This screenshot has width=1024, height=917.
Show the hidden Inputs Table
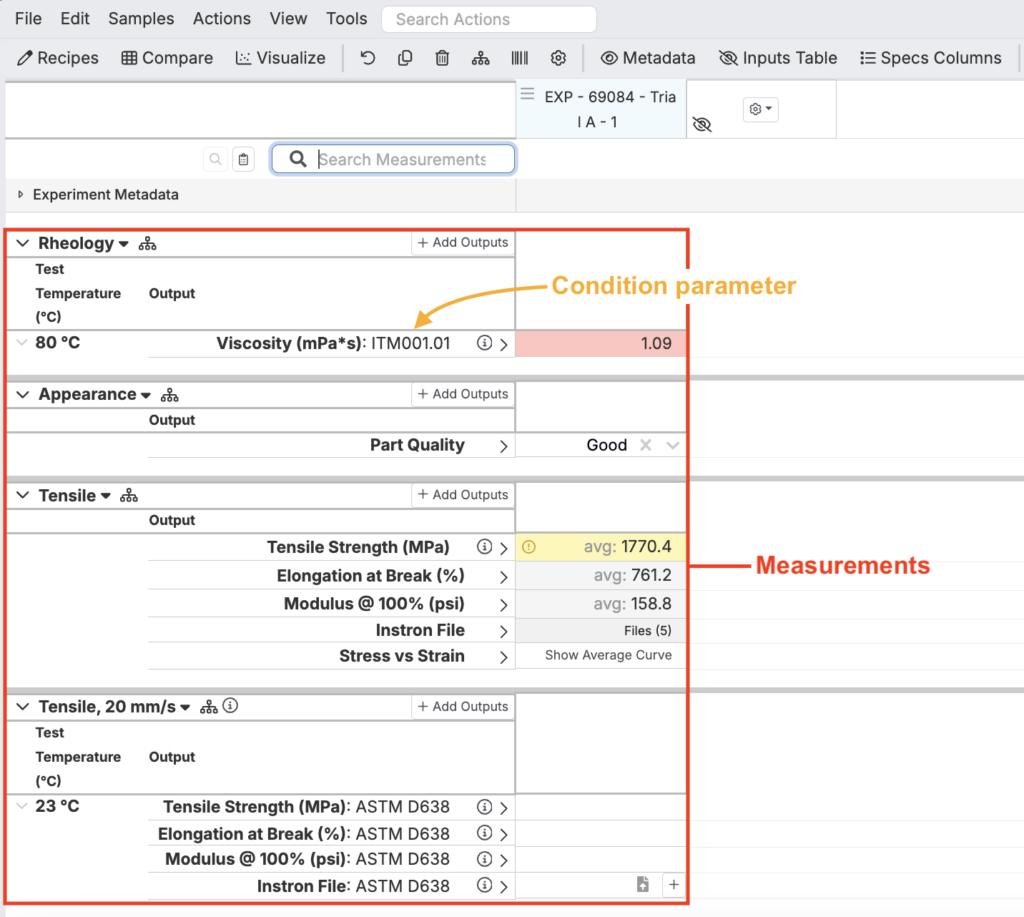click(778, 58)
